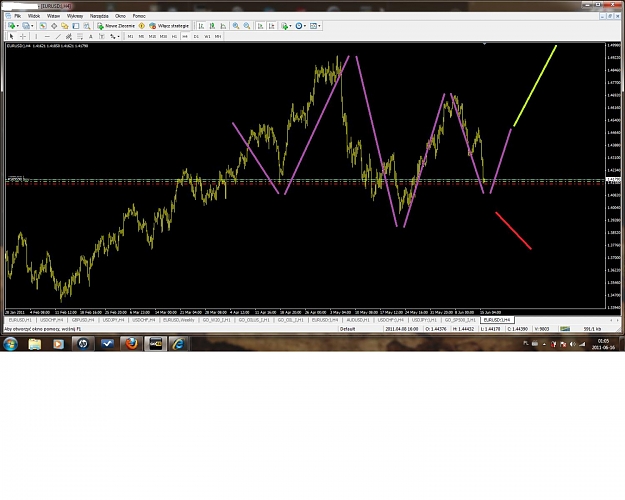Open MetaEditor yellow diamond icon
Screen dimensions: 625x500
click(142, 26)
